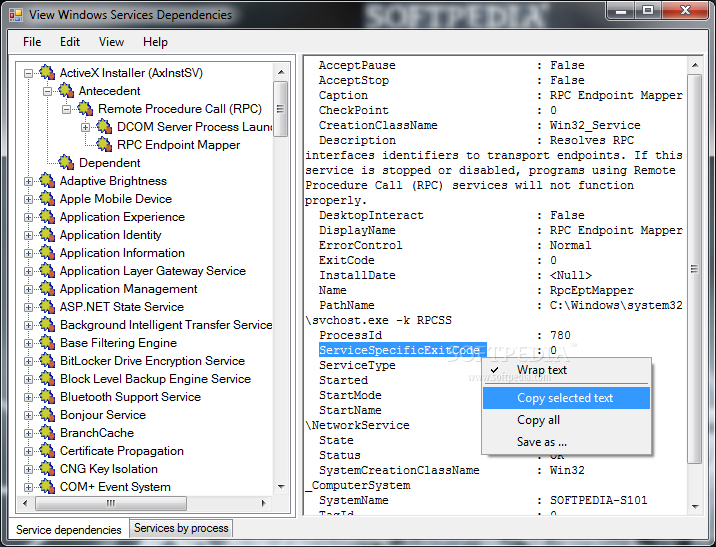This screenshot has height=547, width=716.
Task: Click the Dependent node gear icon
Action: [66, 163]
